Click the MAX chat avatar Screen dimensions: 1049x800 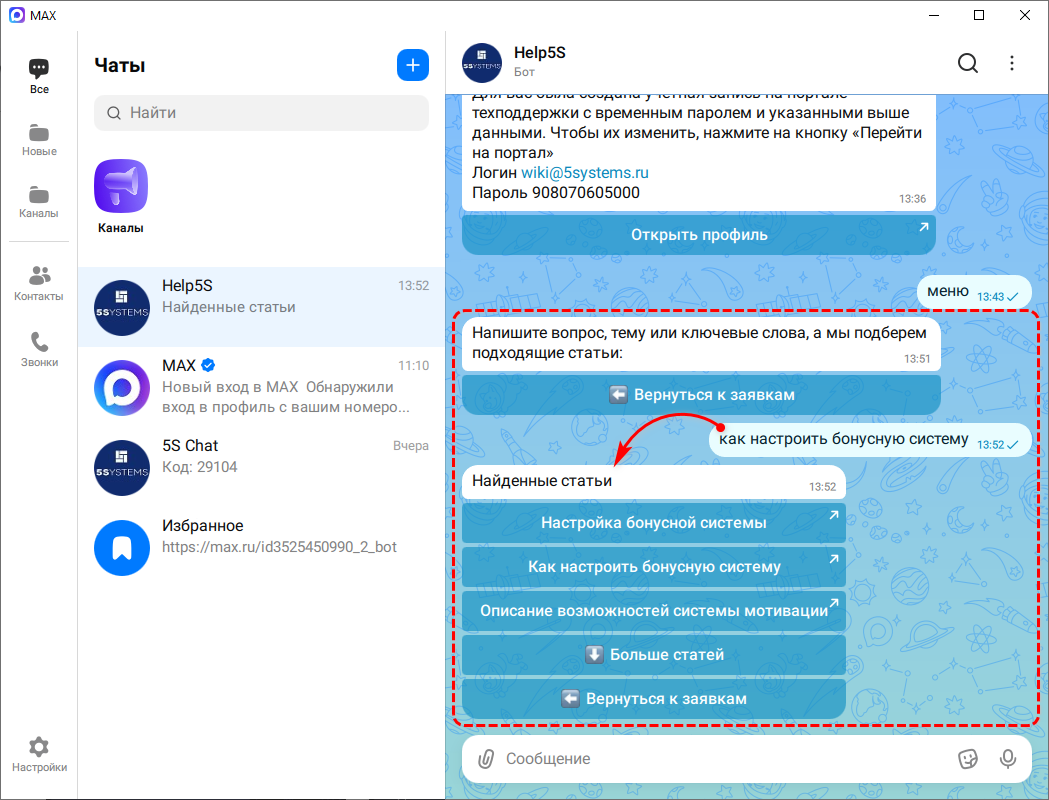click(122, 387)
